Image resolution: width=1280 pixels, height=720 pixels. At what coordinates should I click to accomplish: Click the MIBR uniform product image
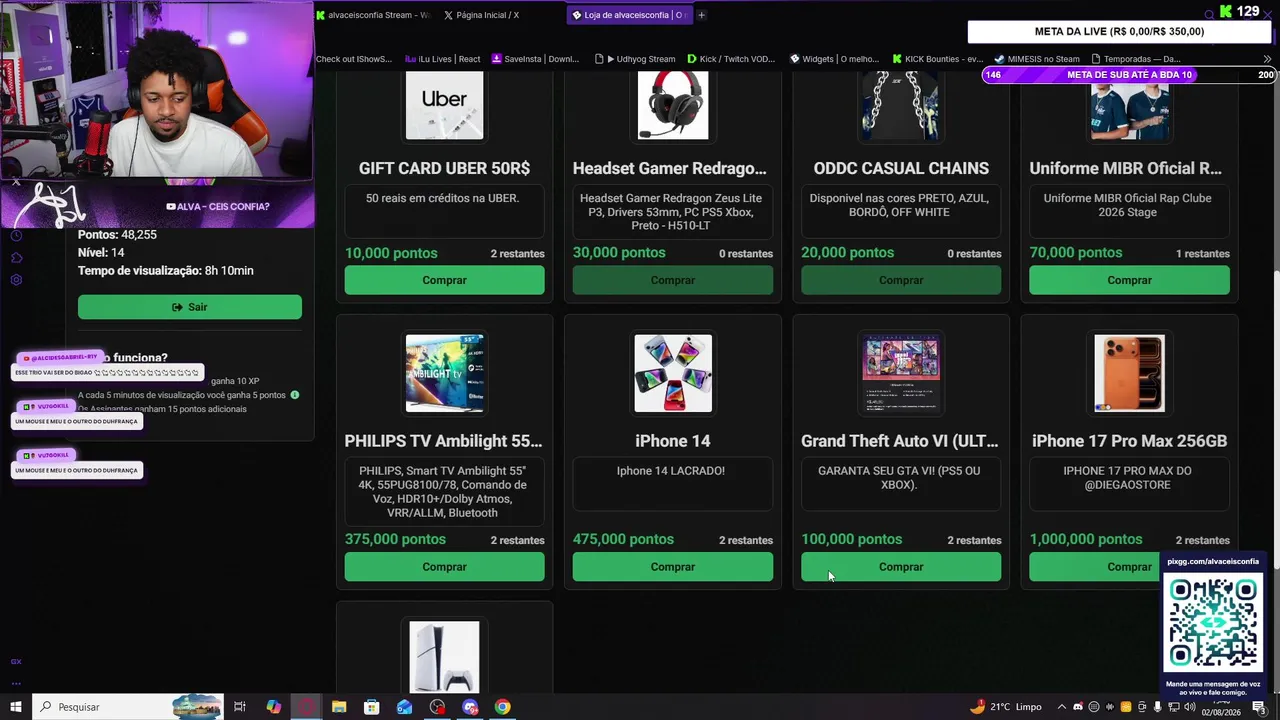[1129, 106]
